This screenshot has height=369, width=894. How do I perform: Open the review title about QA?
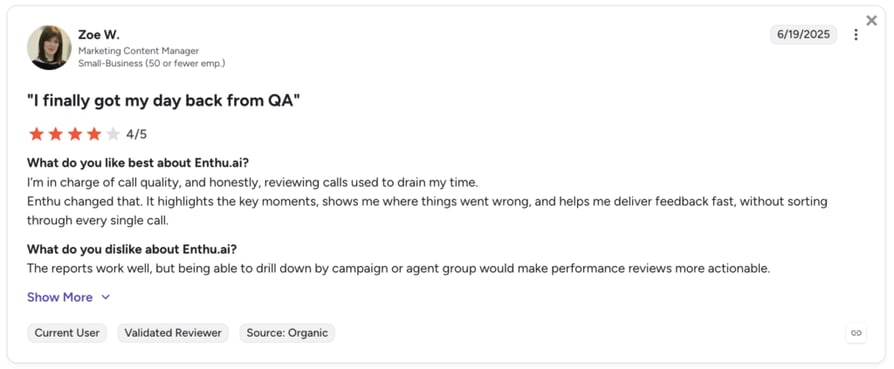(163, 101)
